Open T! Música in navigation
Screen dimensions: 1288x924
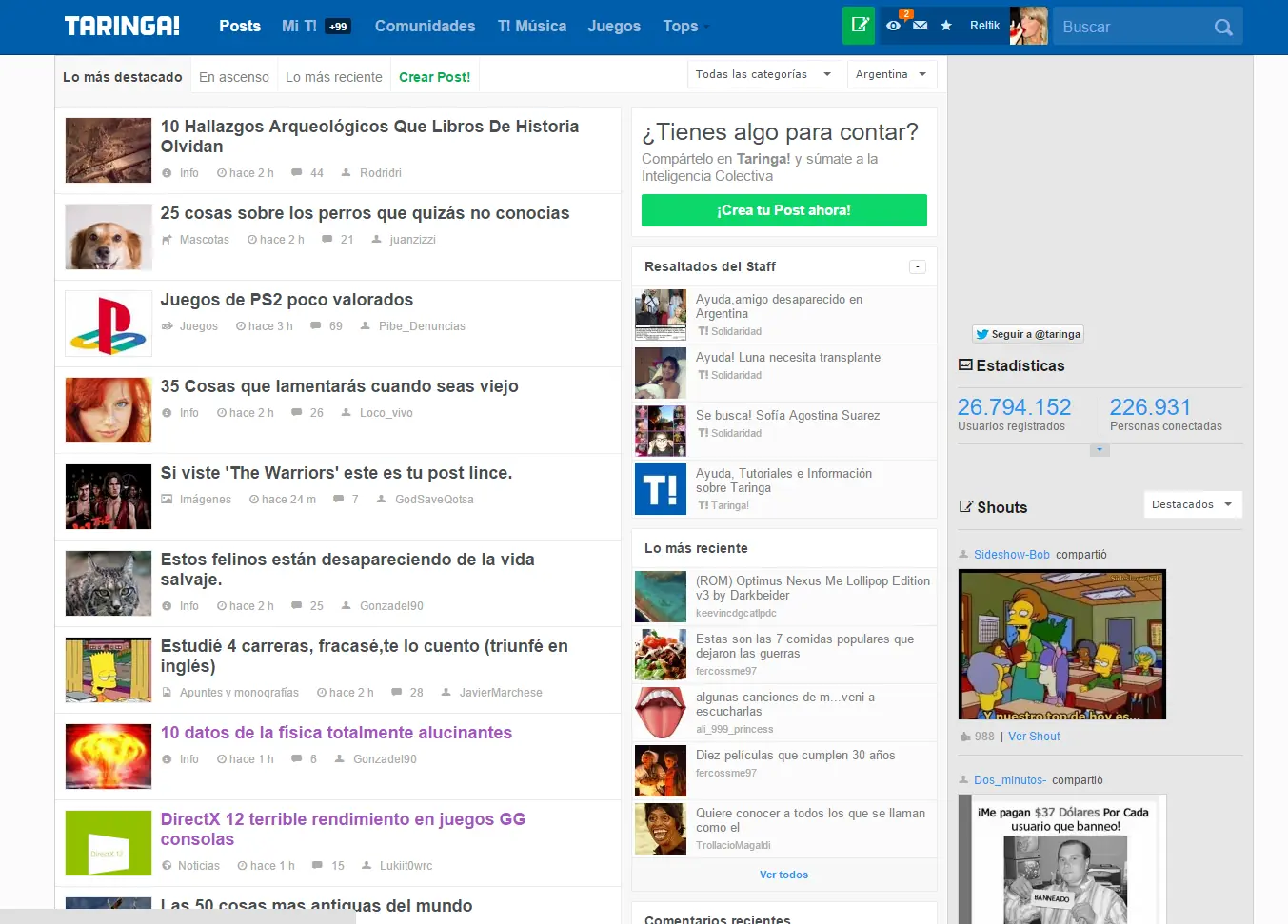point(532,26)
